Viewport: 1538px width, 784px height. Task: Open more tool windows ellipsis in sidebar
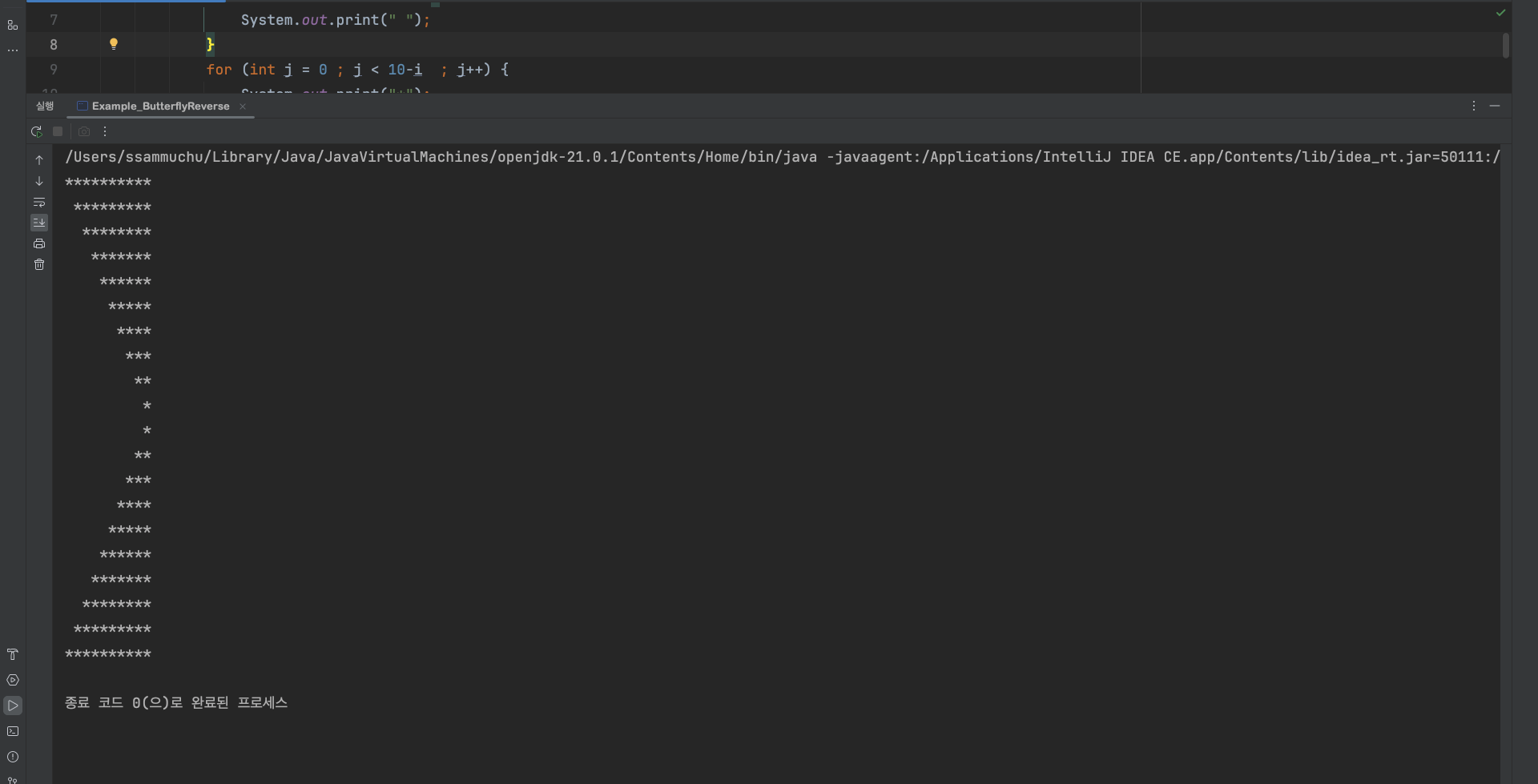coord(13,50)
